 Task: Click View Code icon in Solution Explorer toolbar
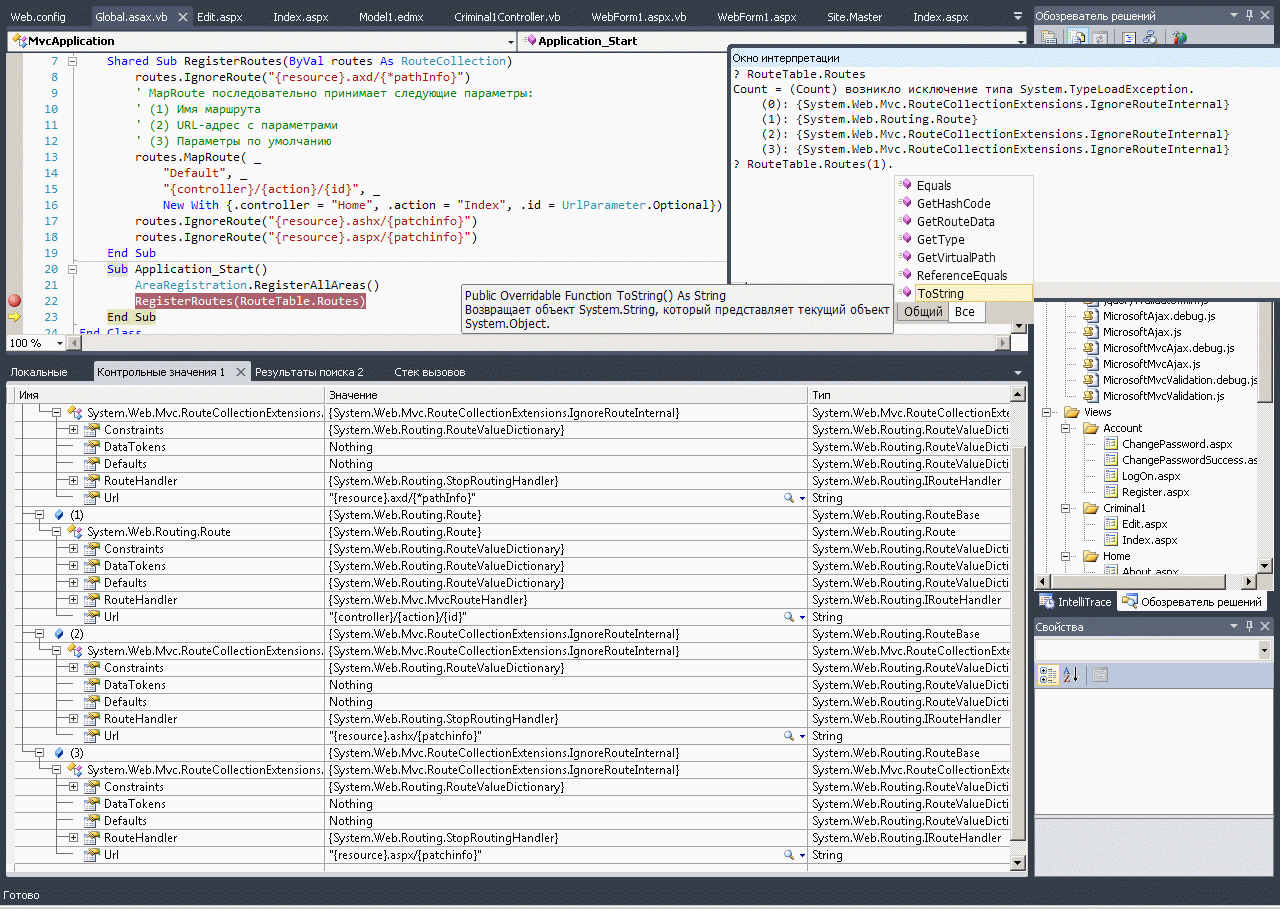(1128, 38)
